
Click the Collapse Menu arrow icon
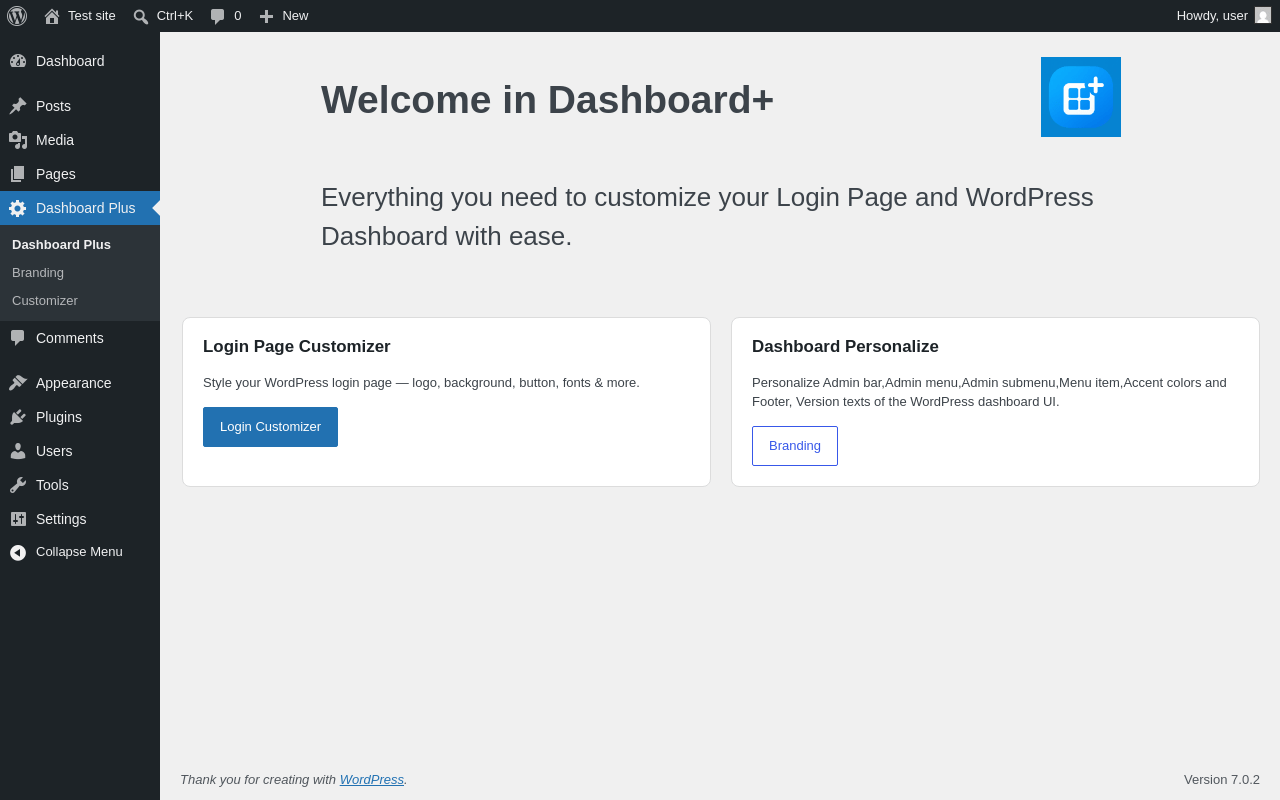18,552
